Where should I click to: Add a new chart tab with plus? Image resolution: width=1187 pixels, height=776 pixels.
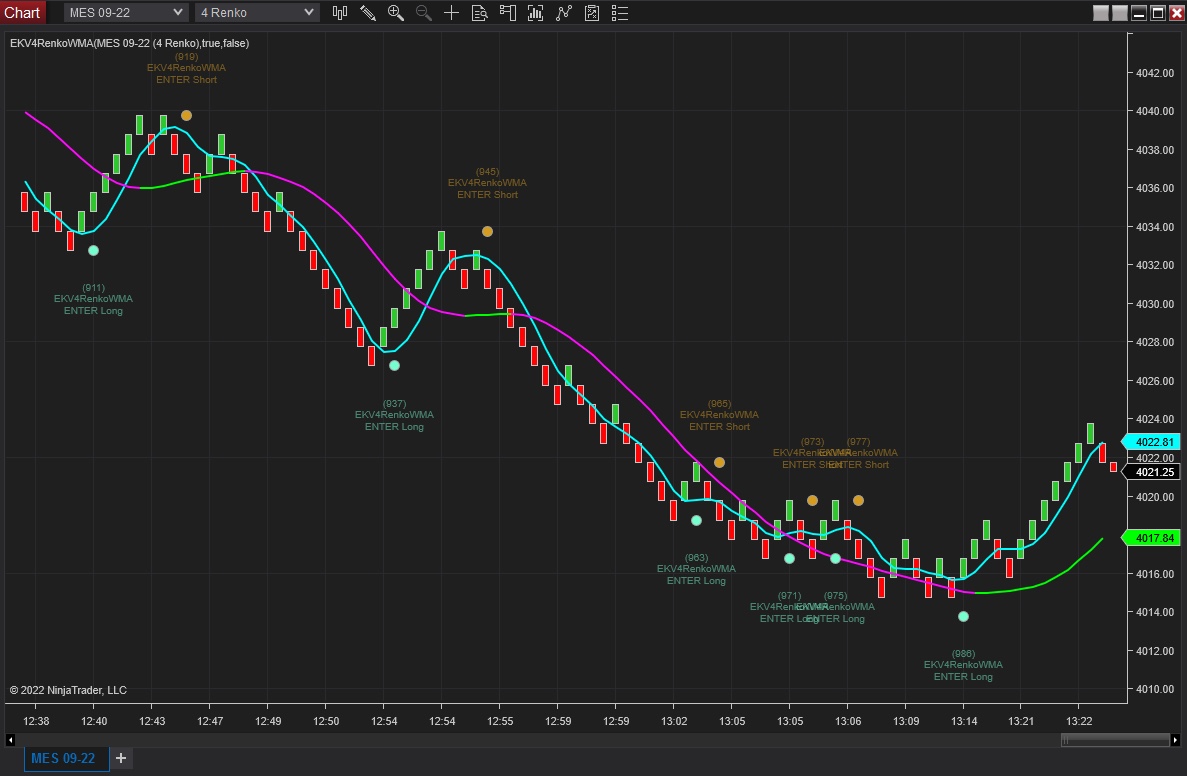[x=121, y=758]
